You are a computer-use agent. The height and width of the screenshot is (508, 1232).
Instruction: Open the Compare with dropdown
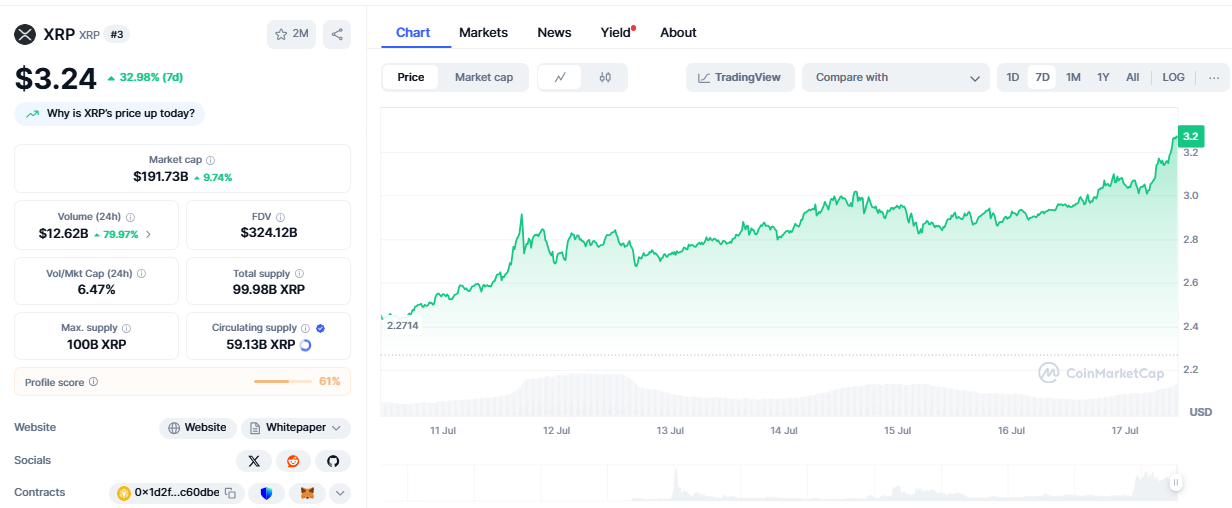click(896, 77)
